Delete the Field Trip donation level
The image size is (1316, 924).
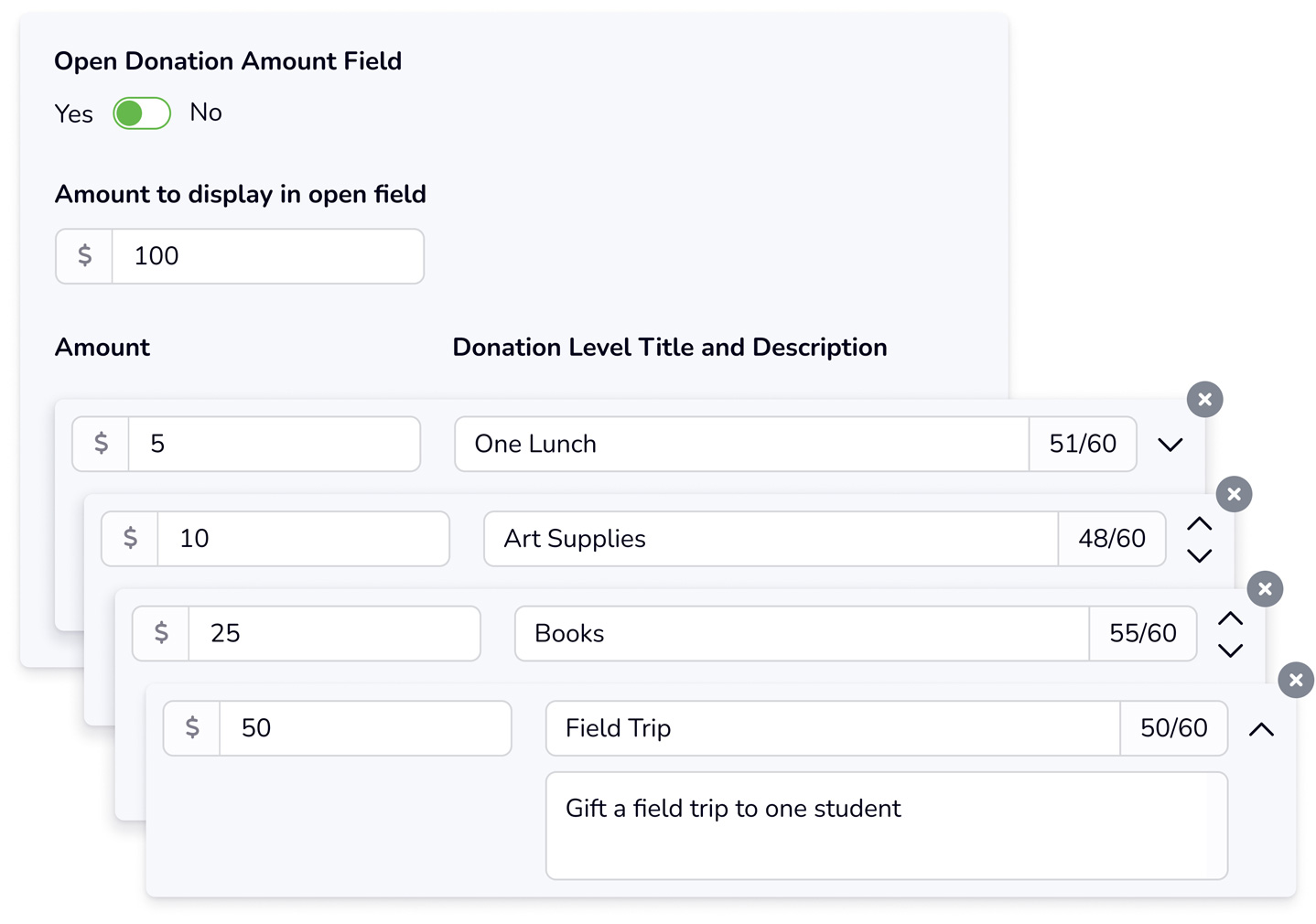coord(1296,680)
